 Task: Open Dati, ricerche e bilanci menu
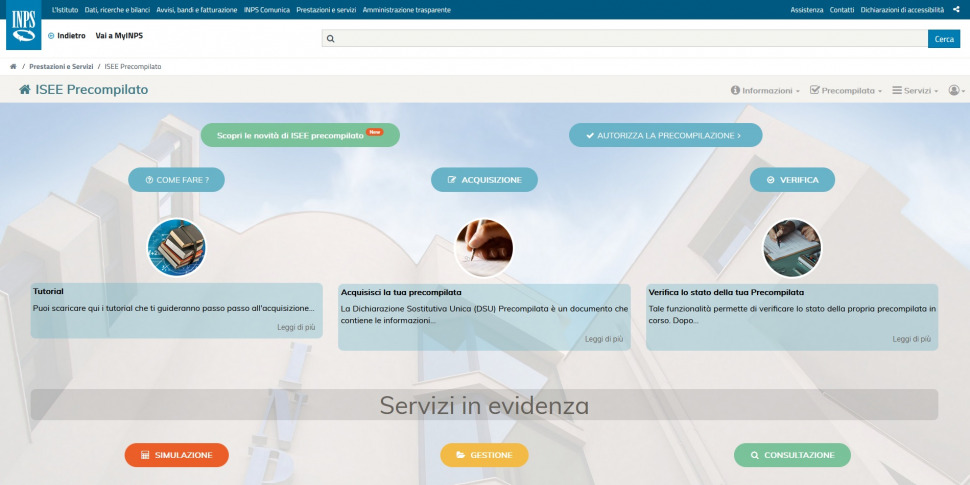point(117,10)
